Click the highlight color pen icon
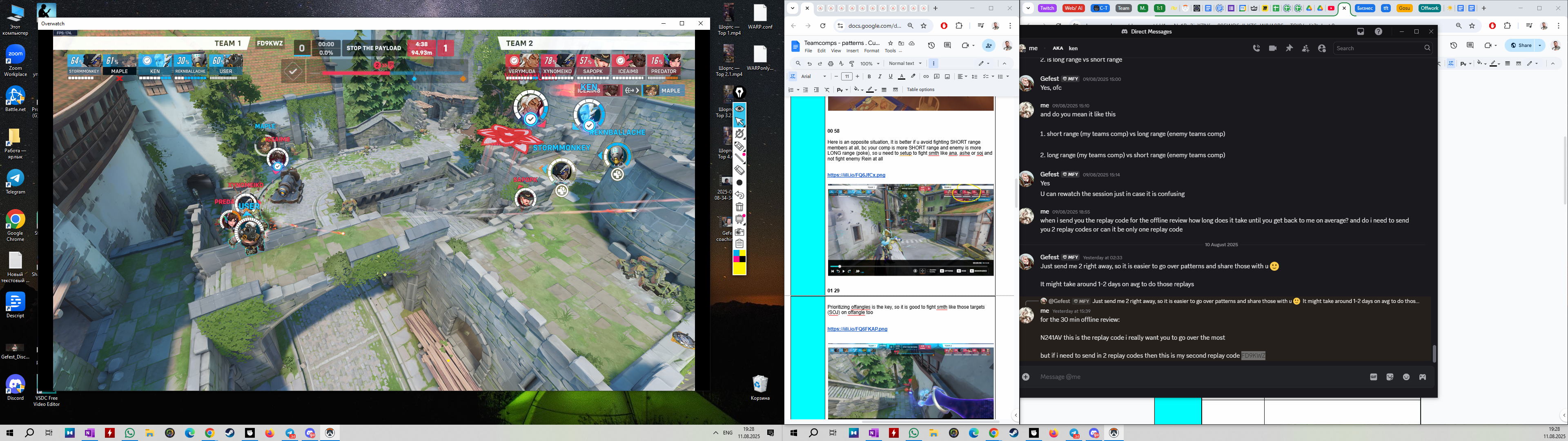The width and height of the screenshot is (1568, 441). point(913,77)
